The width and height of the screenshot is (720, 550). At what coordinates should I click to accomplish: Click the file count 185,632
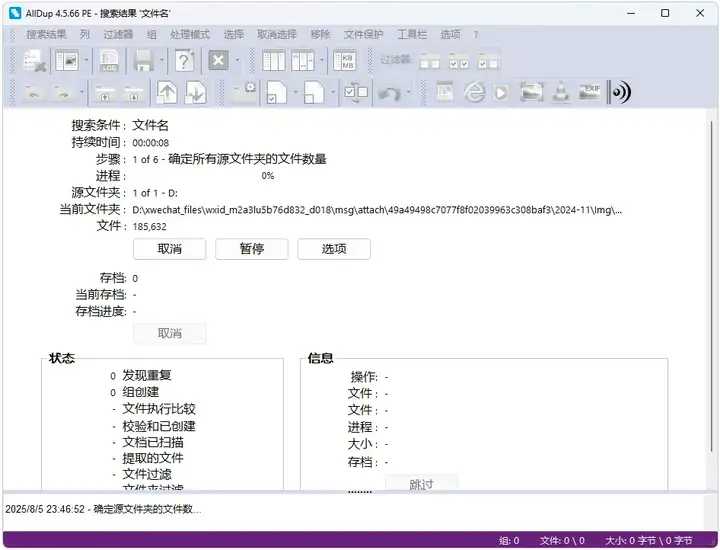pos(150,226)
